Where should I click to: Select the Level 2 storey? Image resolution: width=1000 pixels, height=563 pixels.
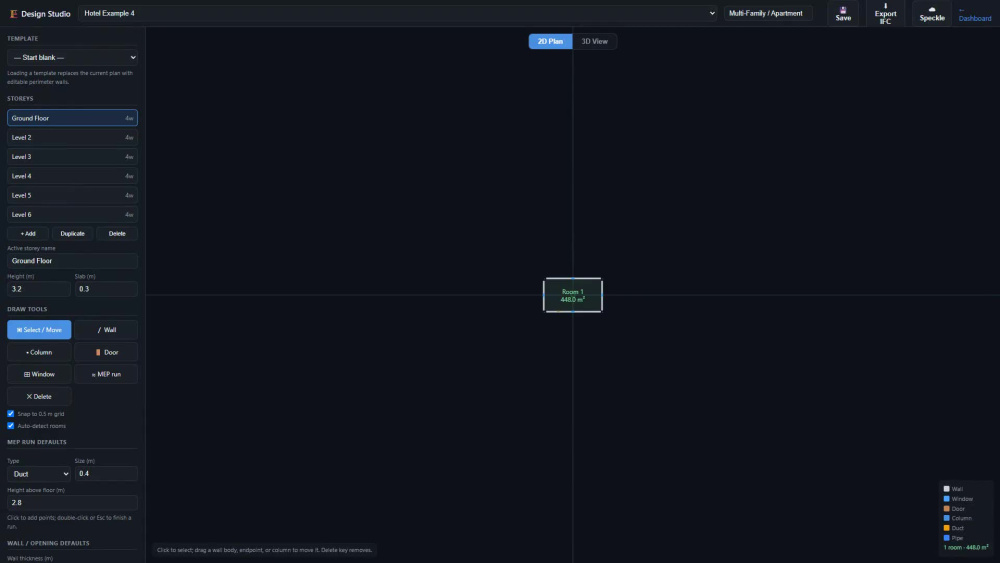click(x=72, y=137)
